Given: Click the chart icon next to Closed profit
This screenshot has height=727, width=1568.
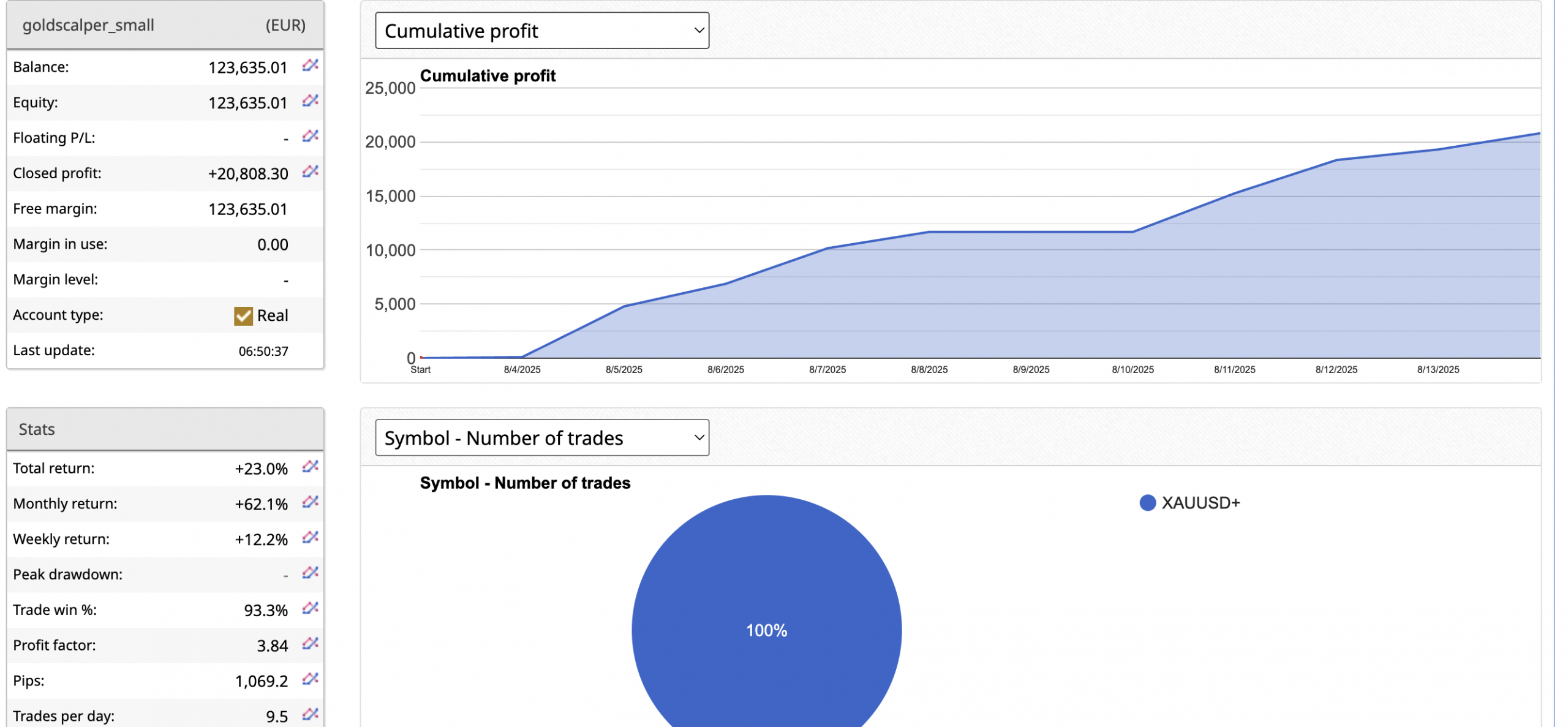Looking at the screenshot, I should click(x=310, y=171).
